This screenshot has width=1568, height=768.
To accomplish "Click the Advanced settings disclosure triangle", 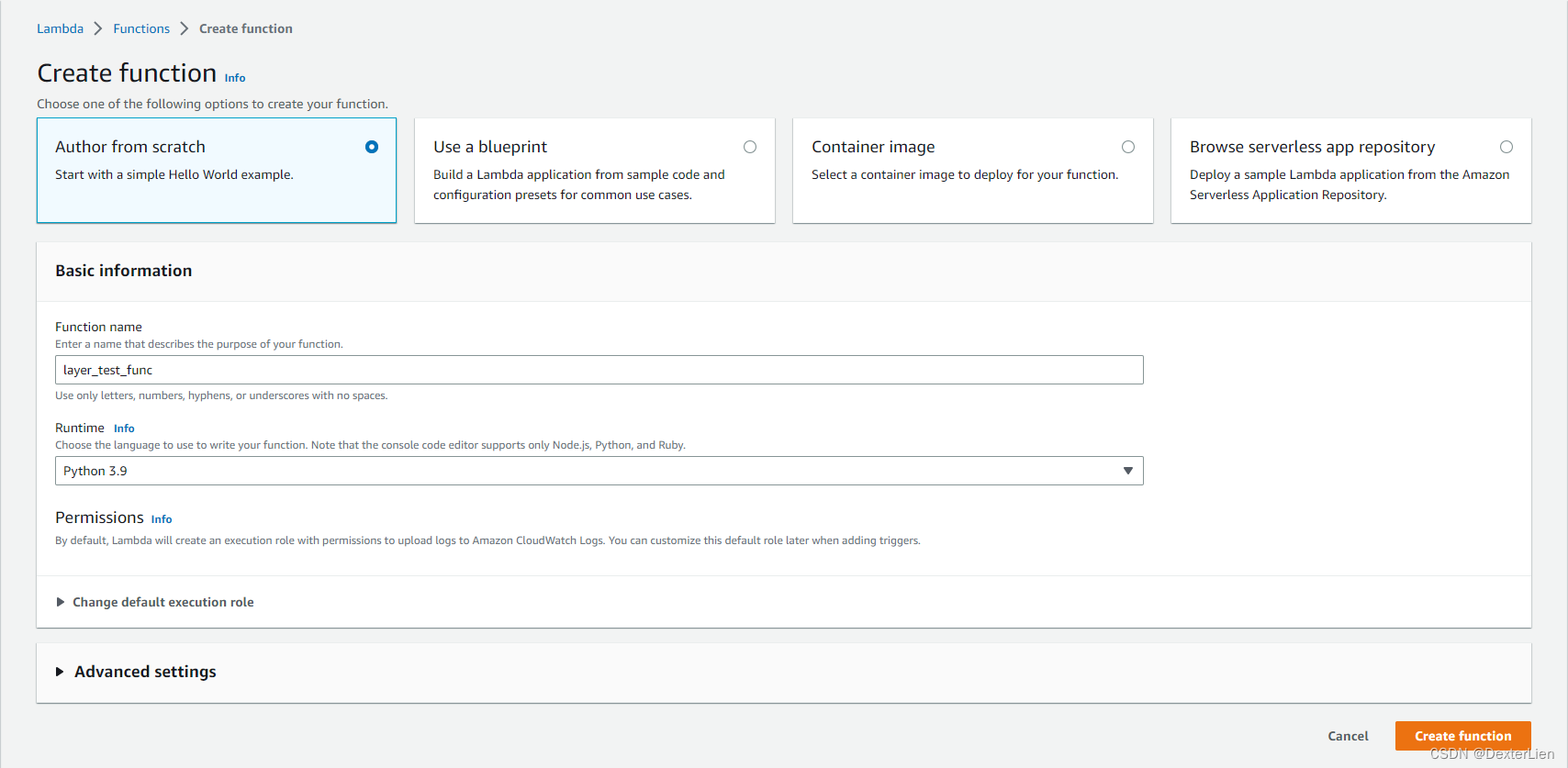I will point(60,672).
